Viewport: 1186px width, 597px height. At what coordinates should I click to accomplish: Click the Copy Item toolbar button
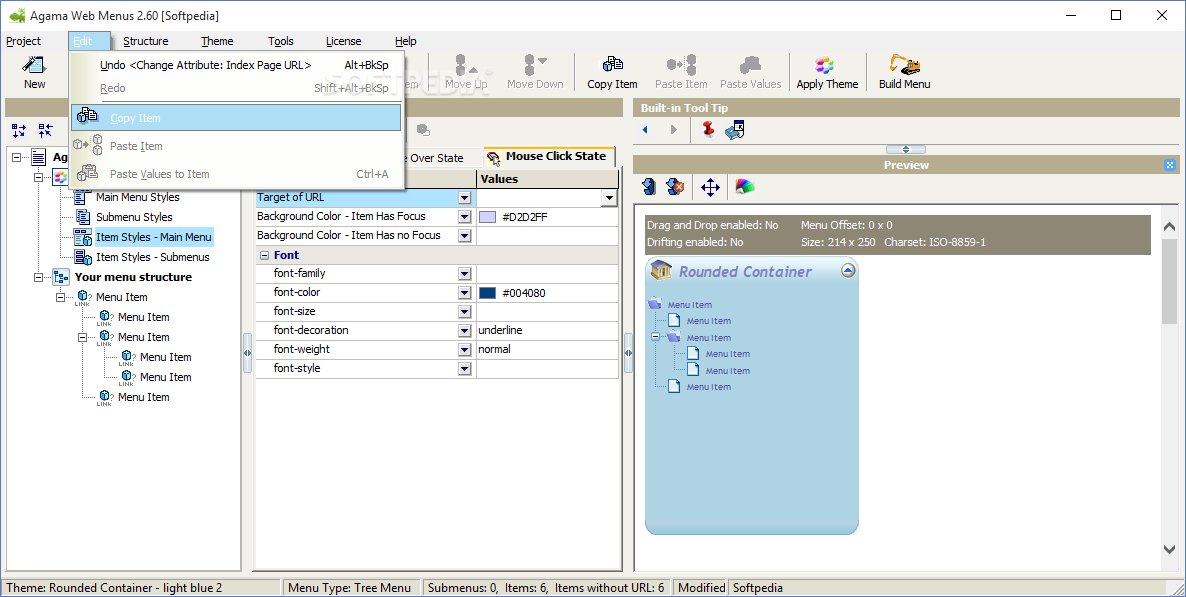(x=612, y=73)
